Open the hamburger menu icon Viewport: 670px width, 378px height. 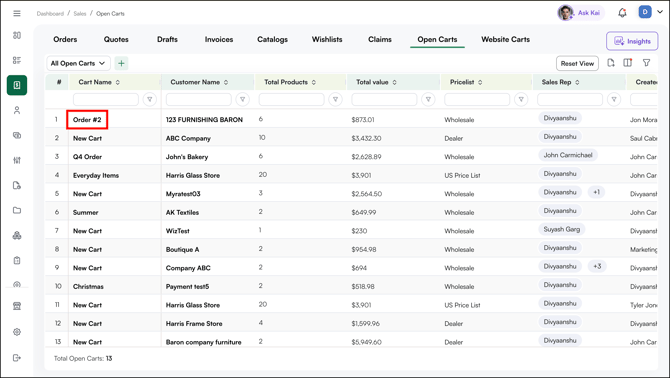17,13
